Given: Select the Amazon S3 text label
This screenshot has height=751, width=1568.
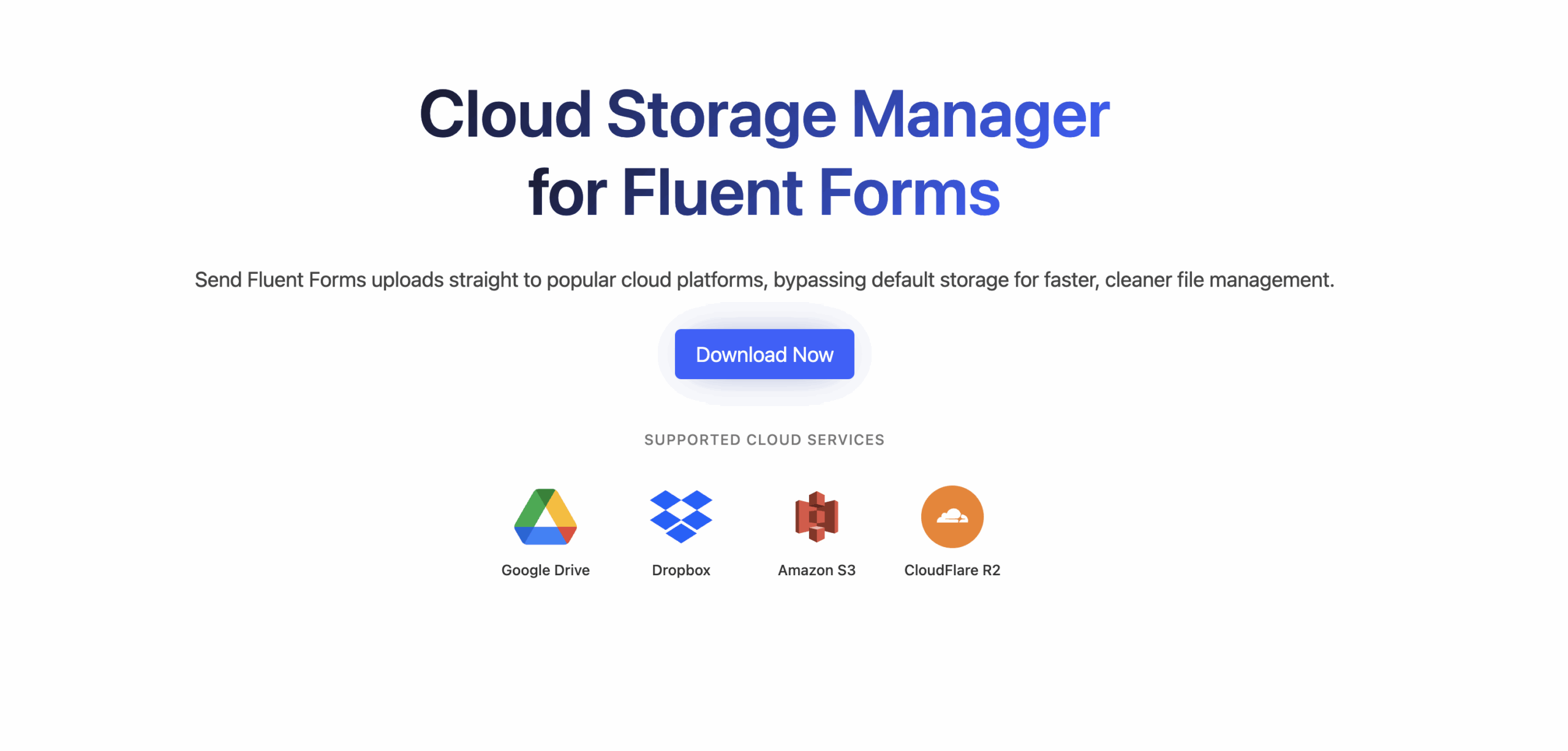Looking at the screenshot, I should click(x=816, y=570).
